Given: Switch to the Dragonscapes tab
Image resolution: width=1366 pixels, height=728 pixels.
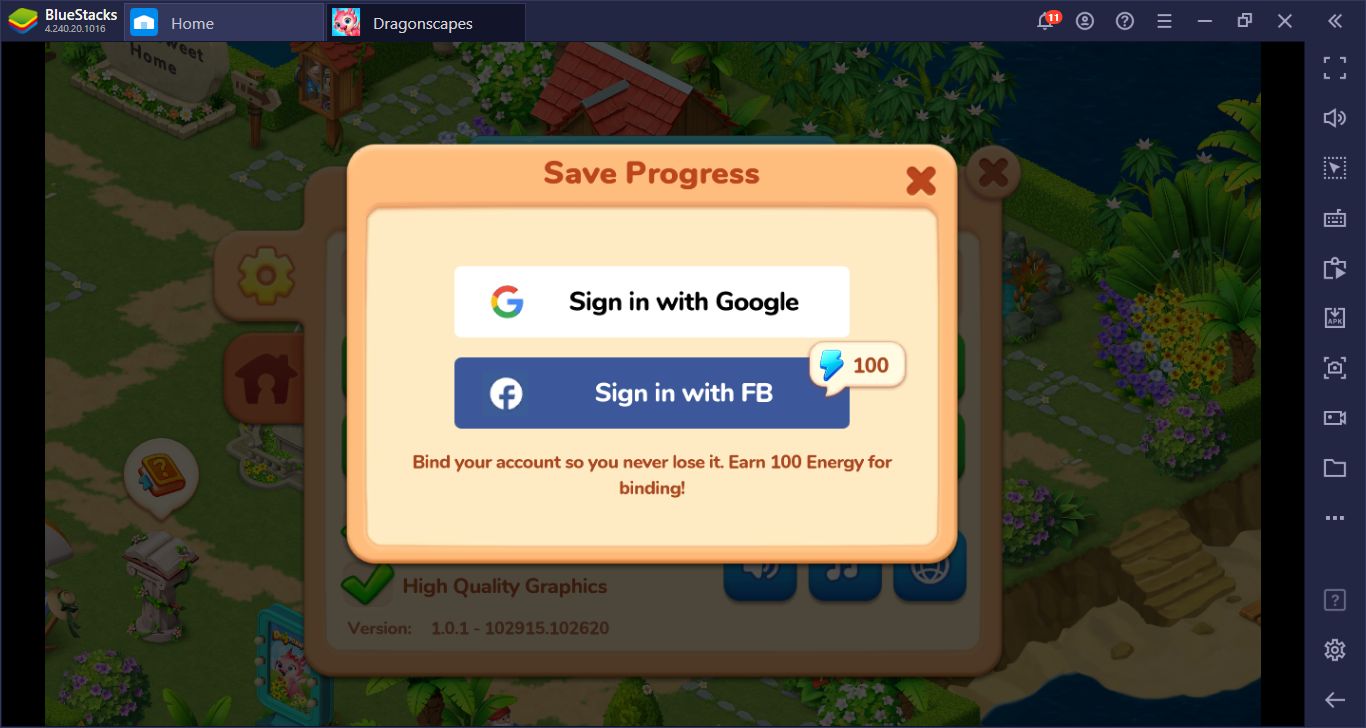Looking at the screenshot, I should pyautogui.click(x=426, y=22).
